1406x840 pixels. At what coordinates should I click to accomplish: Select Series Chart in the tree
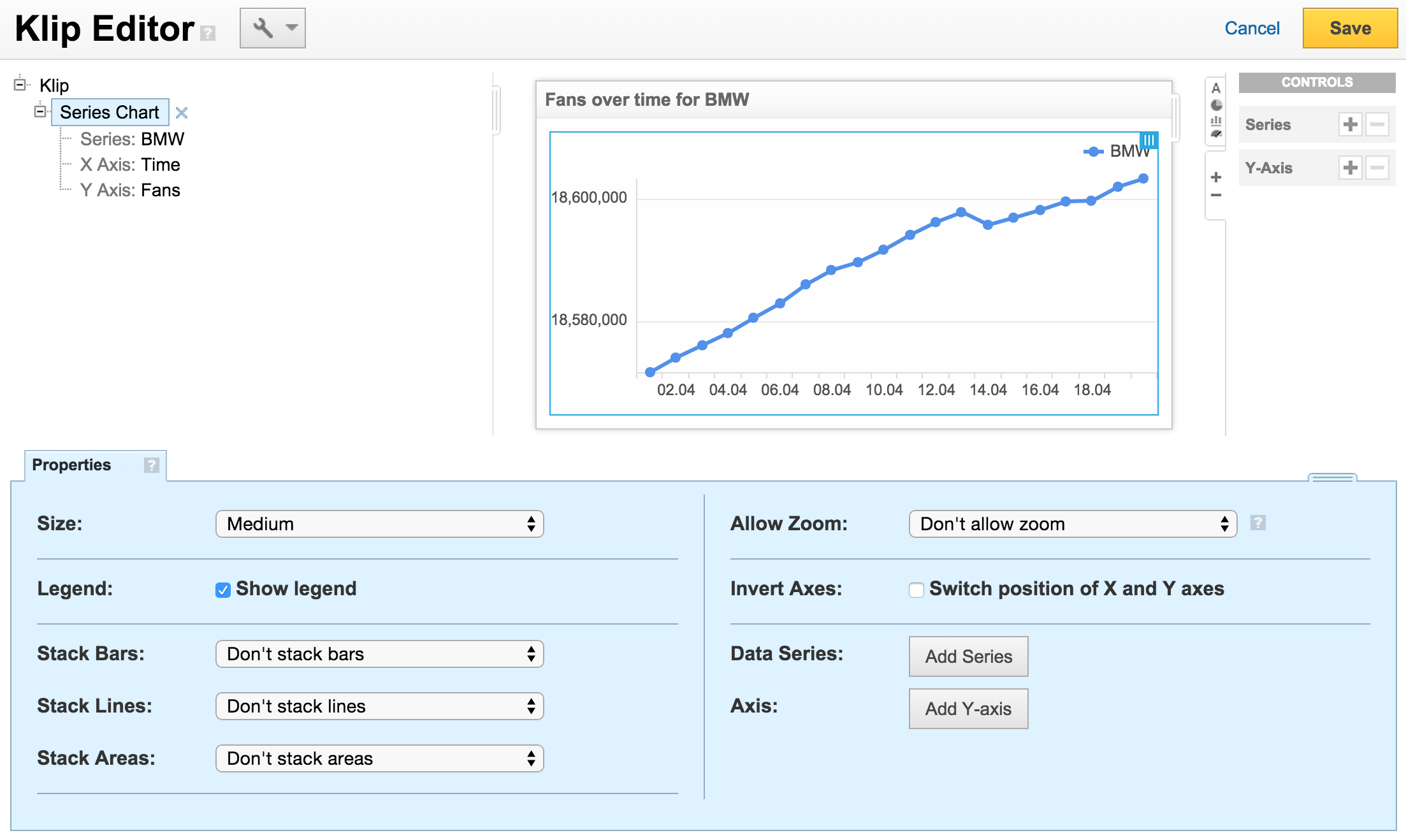110,112
